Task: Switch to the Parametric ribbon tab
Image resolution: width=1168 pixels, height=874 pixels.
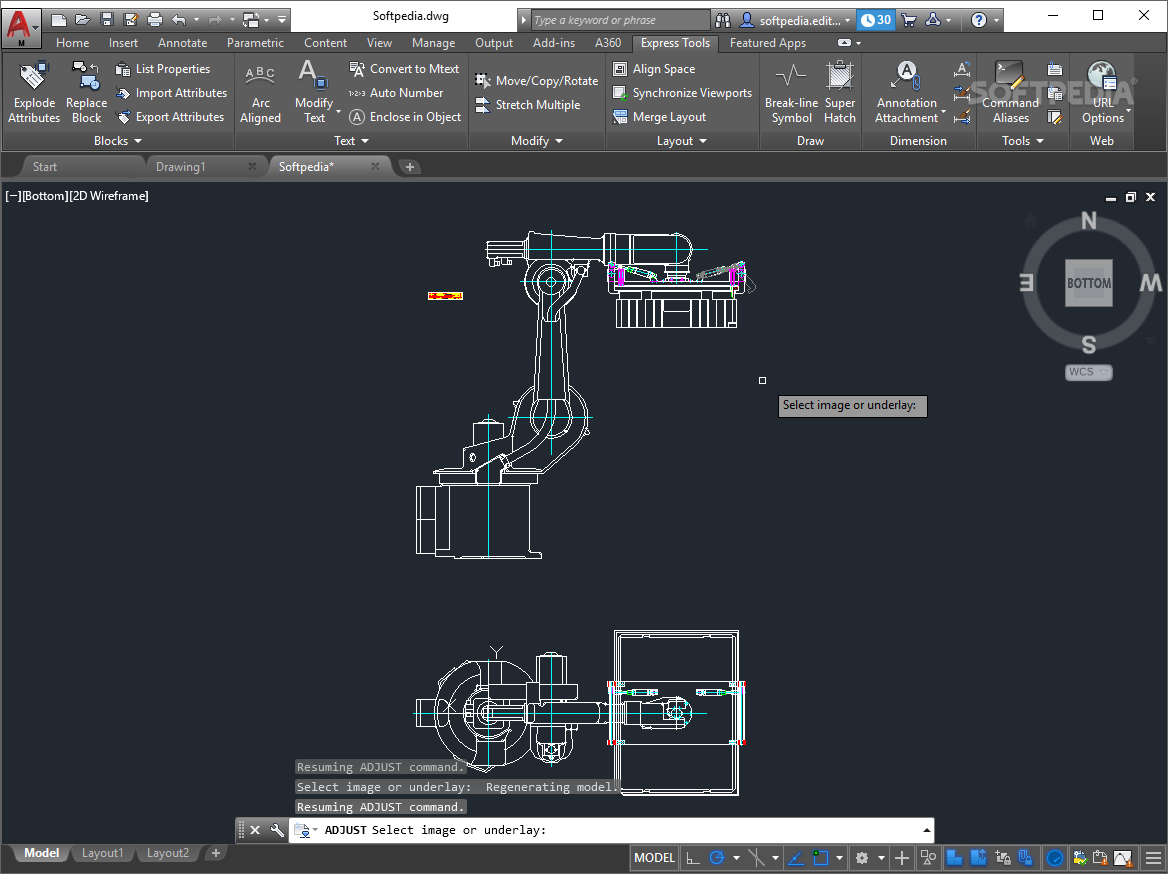Action: pyautogui.click(x=256, y=43)
